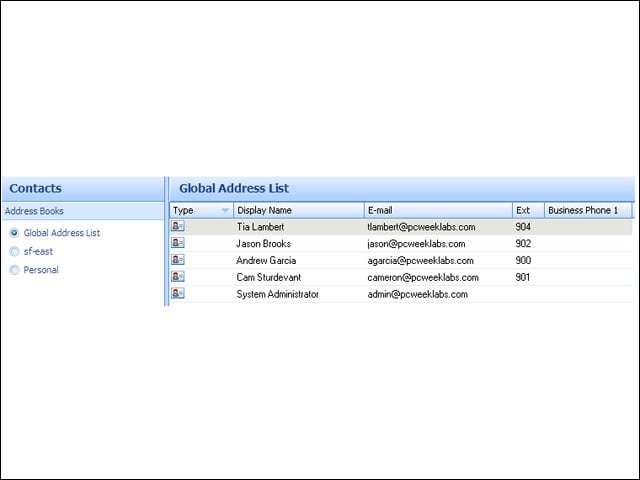Click jason@pcweeklabs.com email cell

click(416, 244)
